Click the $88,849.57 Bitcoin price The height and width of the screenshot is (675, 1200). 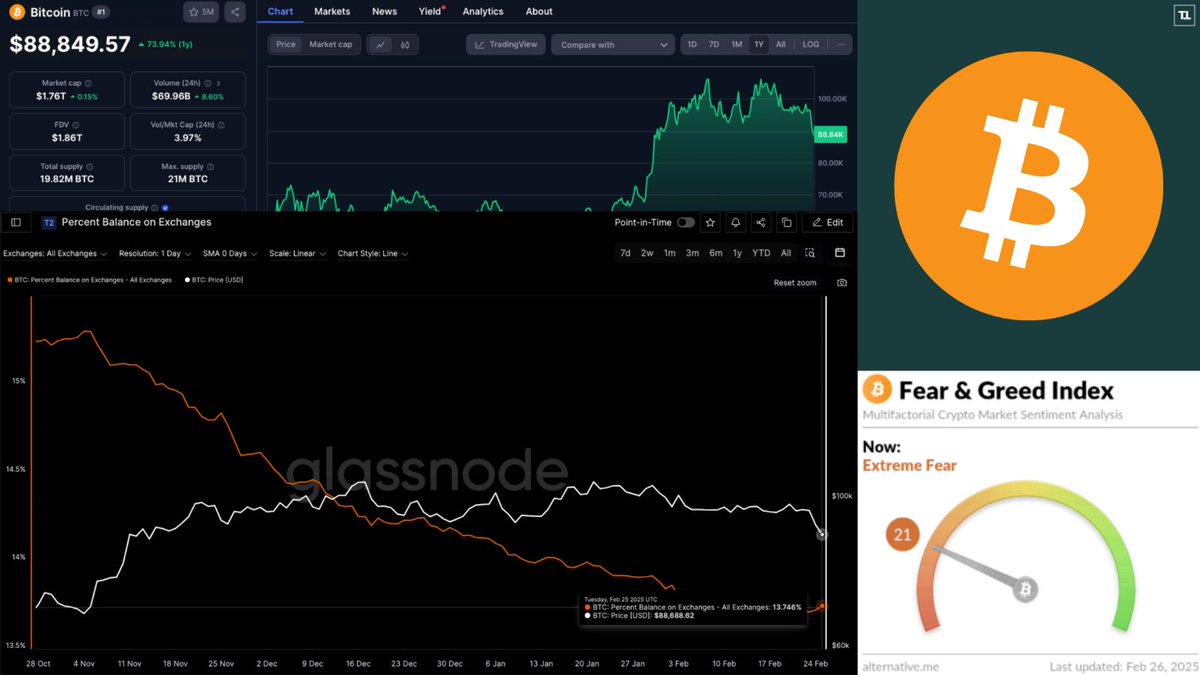click(70, 44)
